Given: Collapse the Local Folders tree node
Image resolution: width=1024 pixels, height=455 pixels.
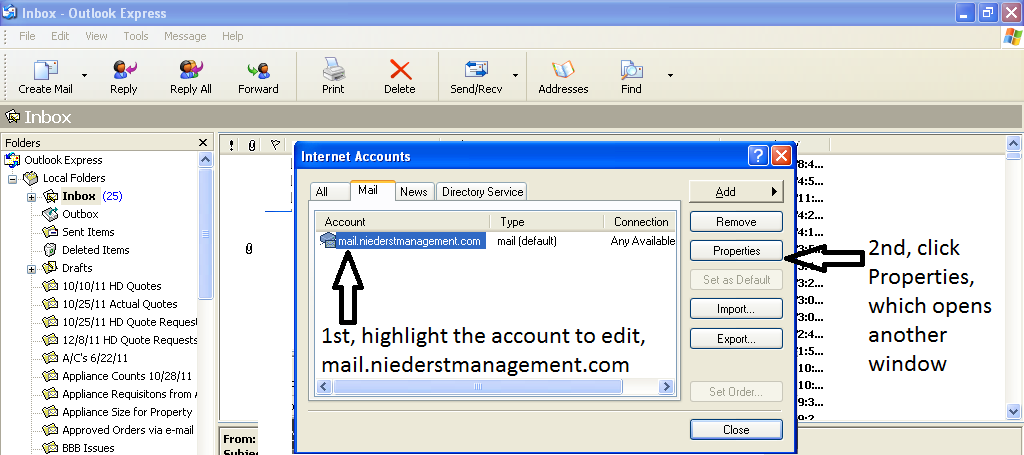Looking at the screenshot, I should pos(14,178).
